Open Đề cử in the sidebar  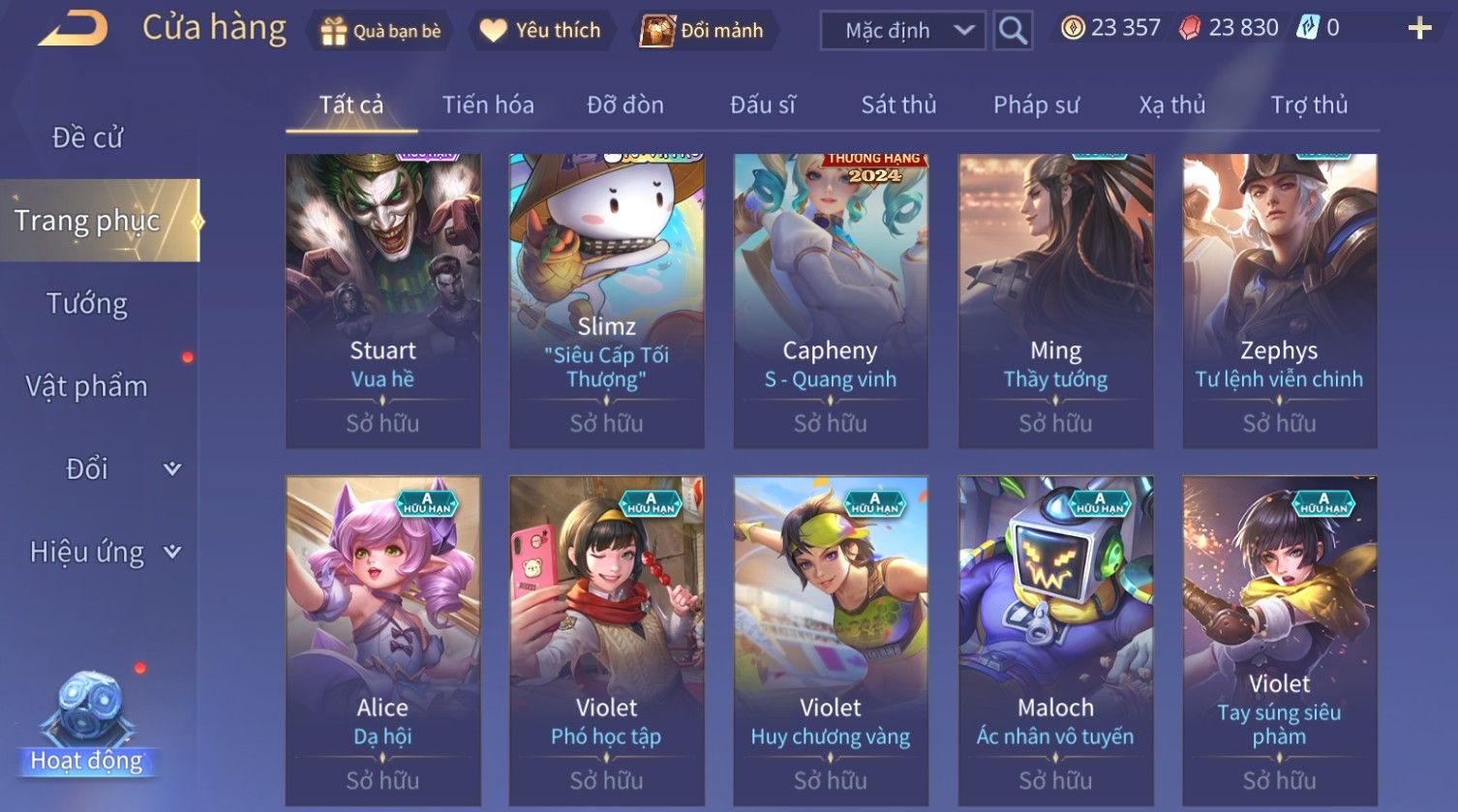point(87,137)
